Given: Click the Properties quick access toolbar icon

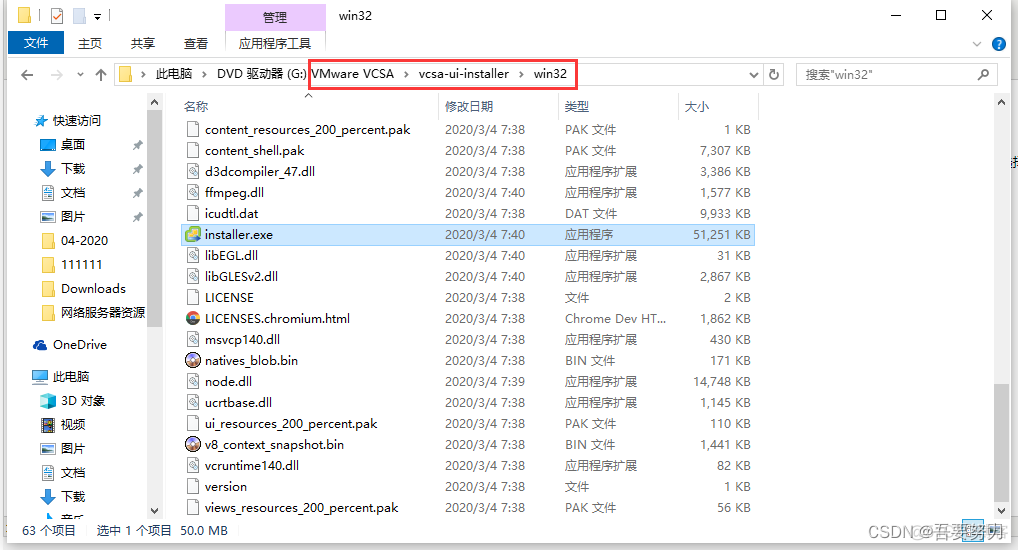Looking at the screenshot, I should (57, 16).
